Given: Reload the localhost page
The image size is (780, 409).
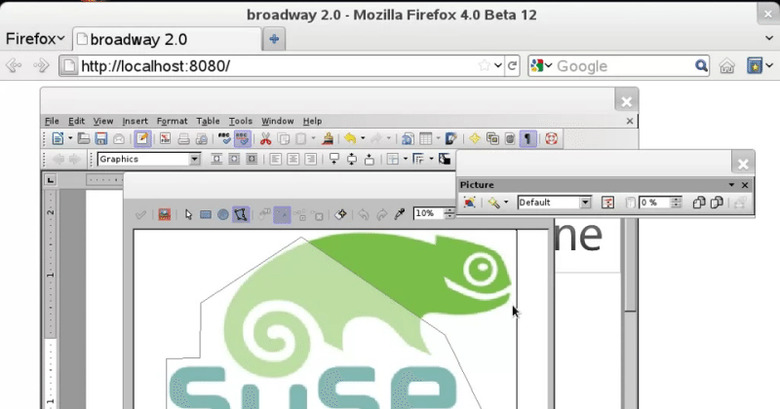Looking at the screenshot, I should click(x=512, y=66).
